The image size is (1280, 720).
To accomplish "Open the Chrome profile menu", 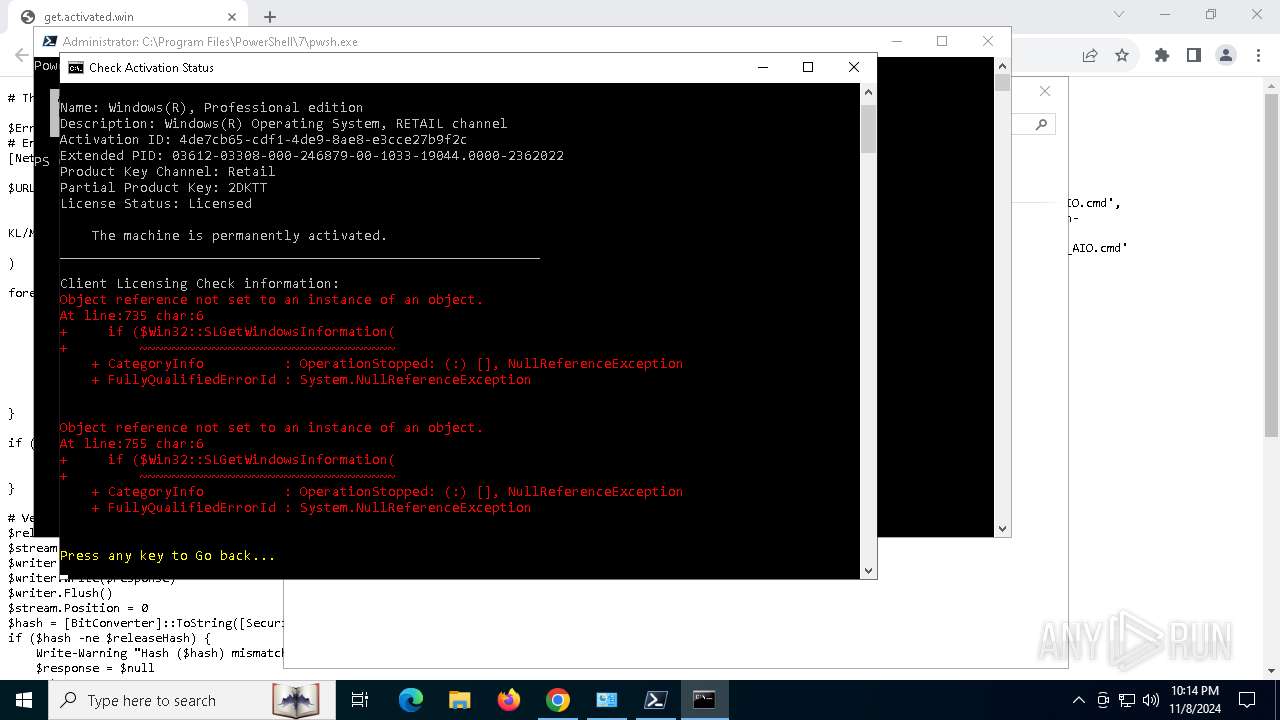I will pos(1226,56).
